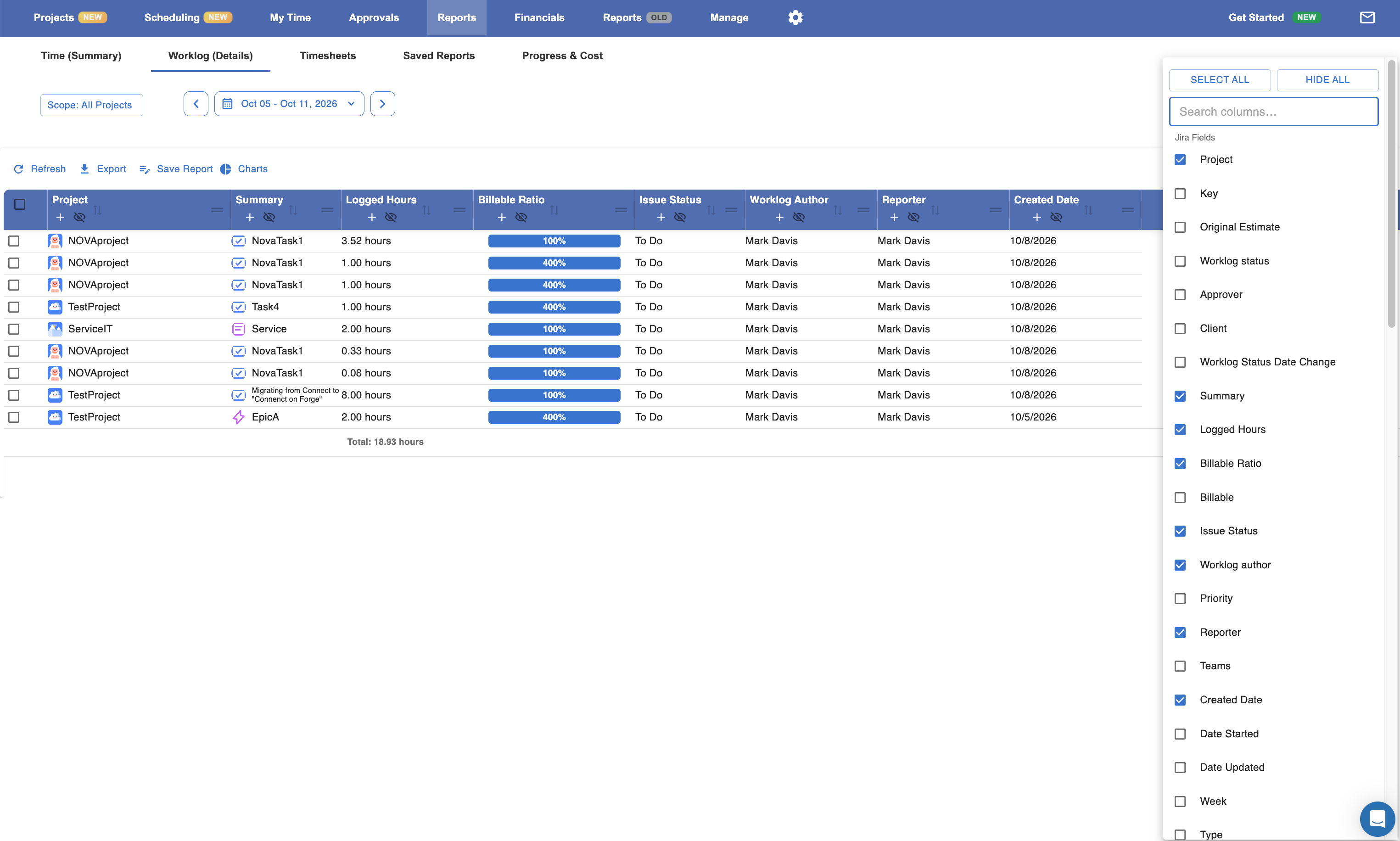Open the Timesheets tab

327,56
